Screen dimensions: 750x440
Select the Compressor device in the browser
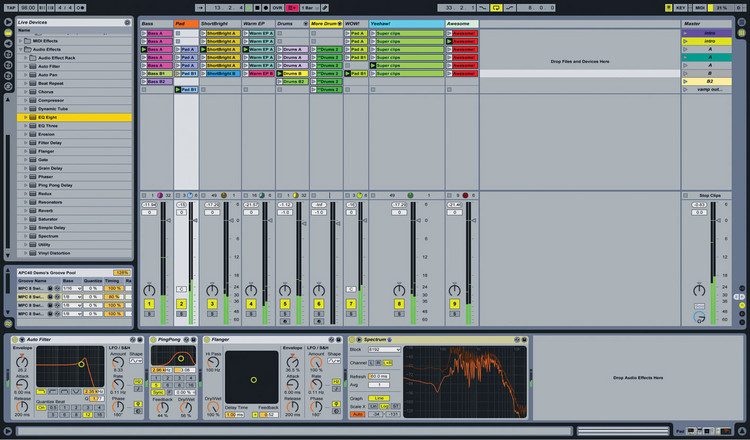52,100
